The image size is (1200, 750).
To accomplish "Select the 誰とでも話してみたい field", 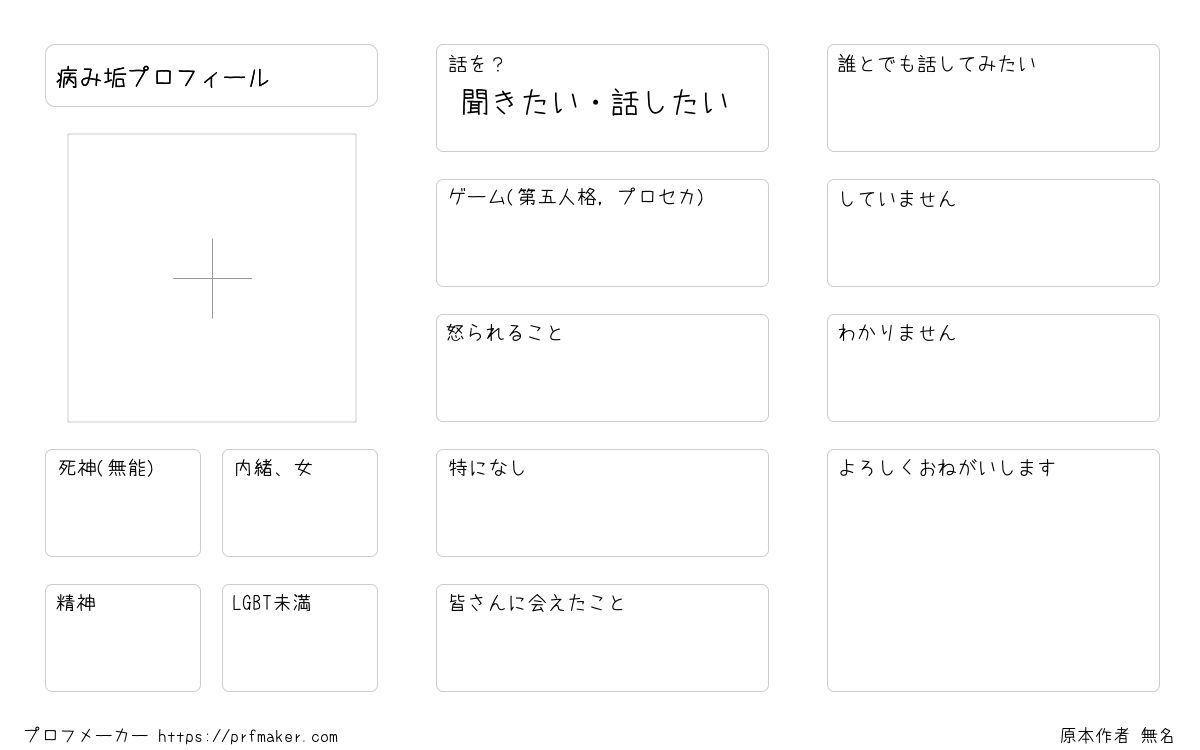I will pyautogui.click(x=993, y=98).
